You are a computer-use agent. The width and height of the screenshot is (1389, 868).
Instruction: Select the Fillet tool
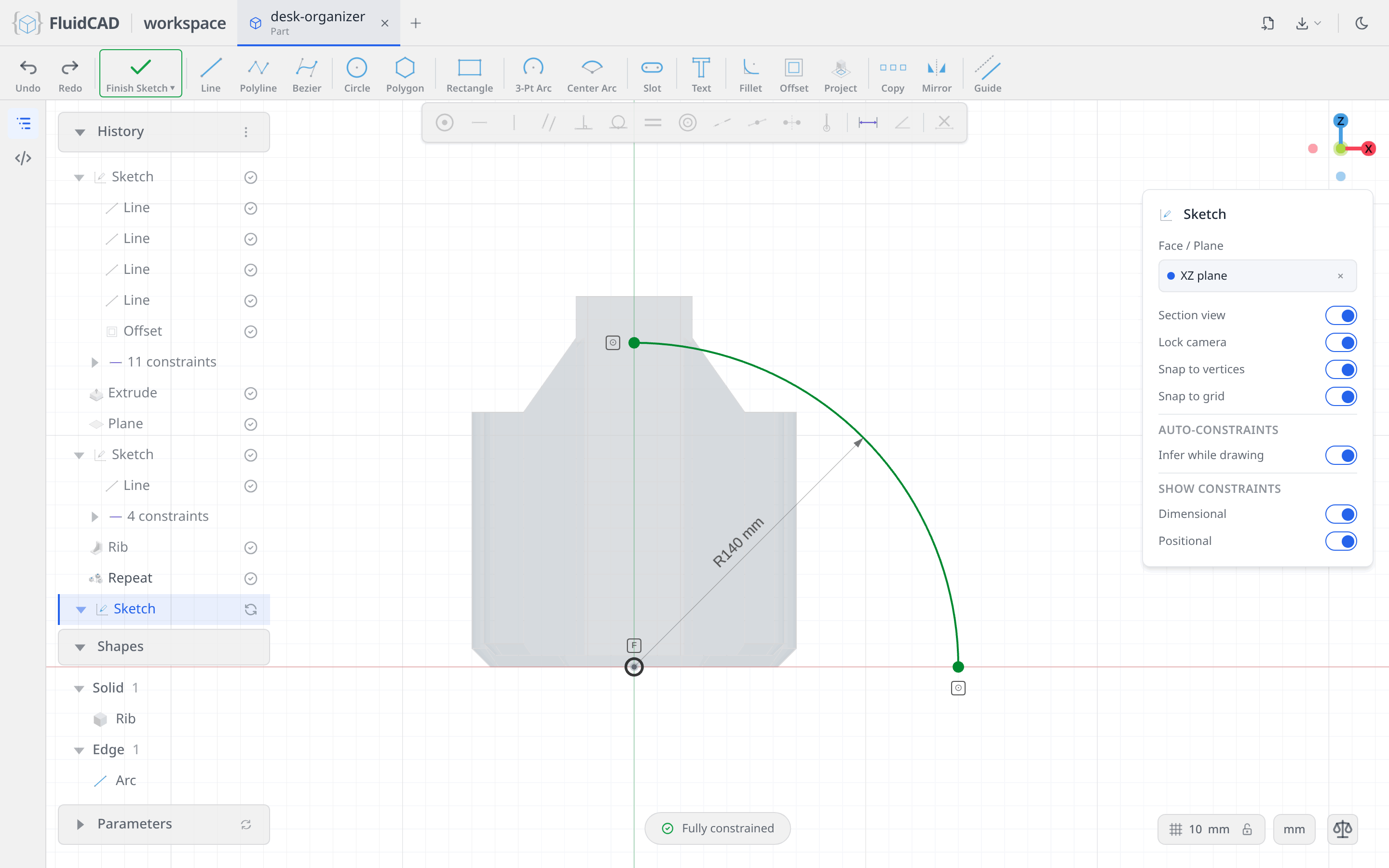[x=750, y=74]
